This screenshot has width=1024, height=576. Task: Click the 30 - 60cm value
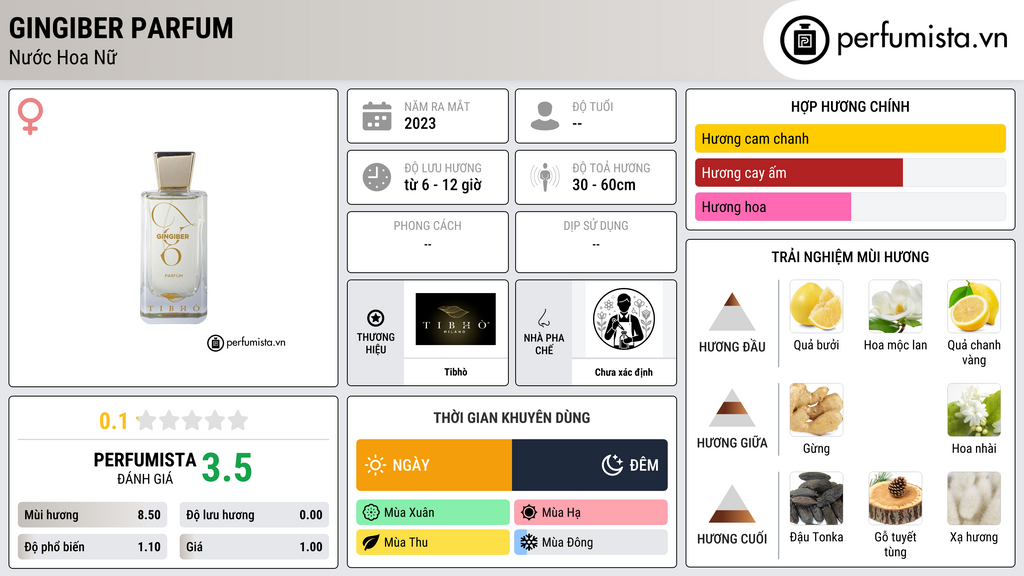(x=604, y=185)
